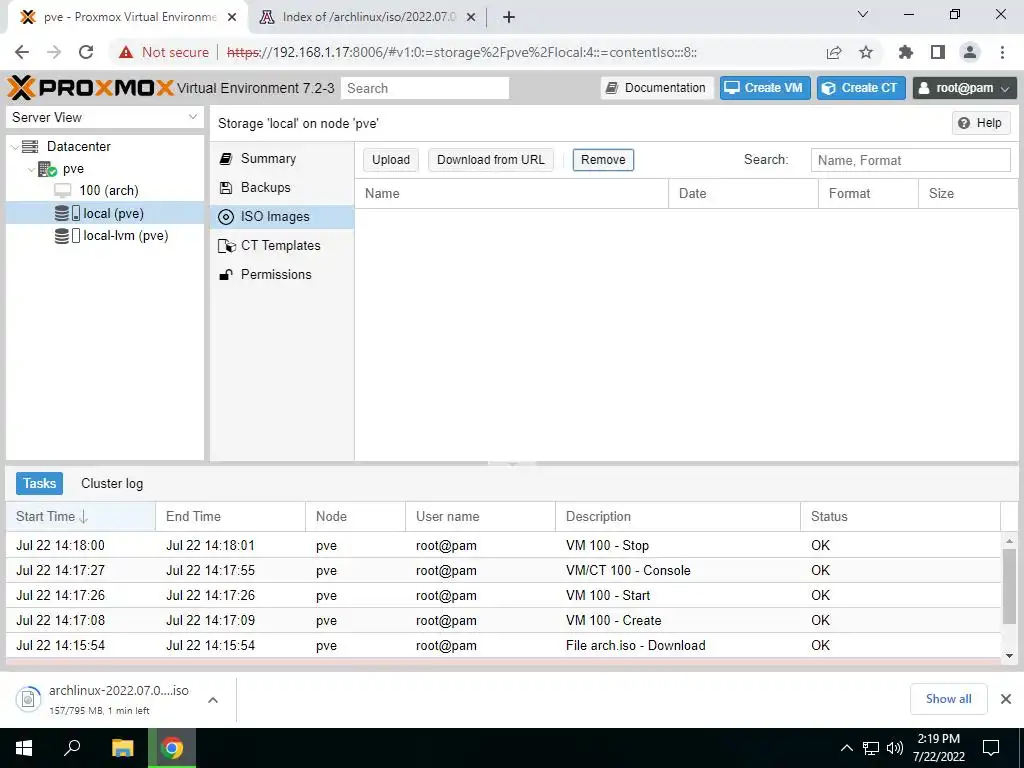Screen dimensions: 1024x768
Task: Open Permissions section
Action: coord(282,274)
